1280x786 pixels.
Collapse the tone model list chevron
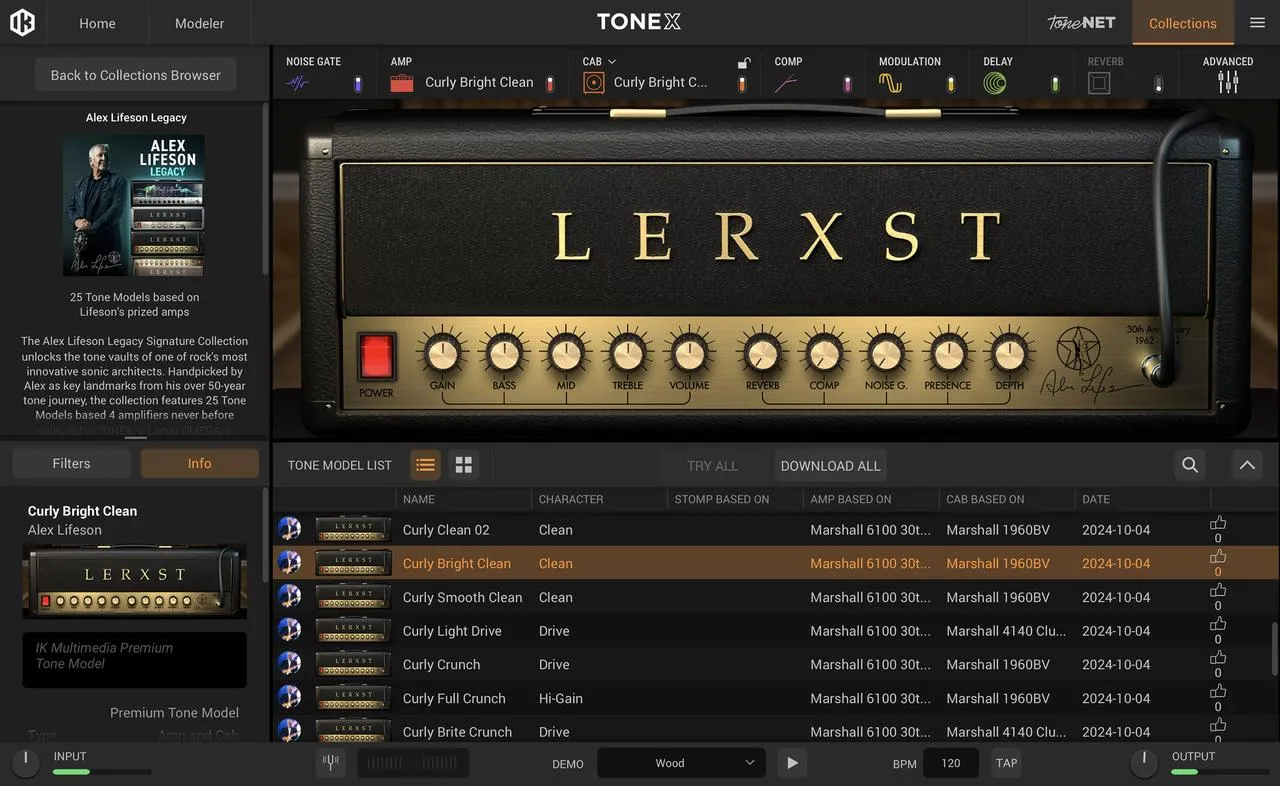(x=1247, y=465)
